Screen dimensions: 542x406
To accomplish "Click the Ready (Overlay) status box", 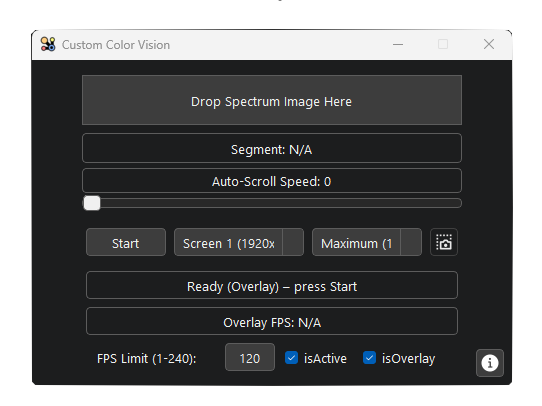I will [x=272, y=285].
